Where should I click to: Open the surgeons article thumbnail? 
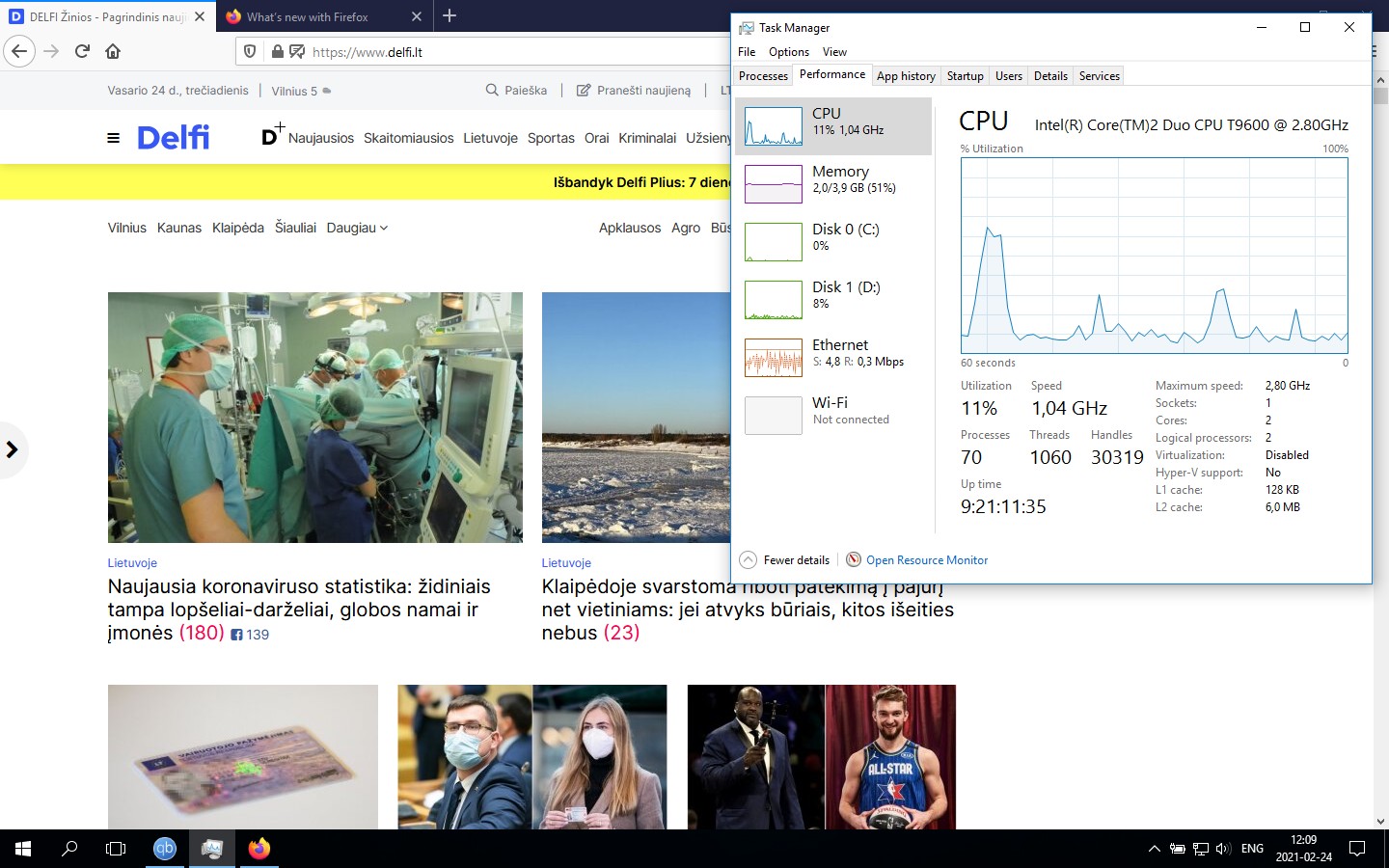(x=315, y=418)
